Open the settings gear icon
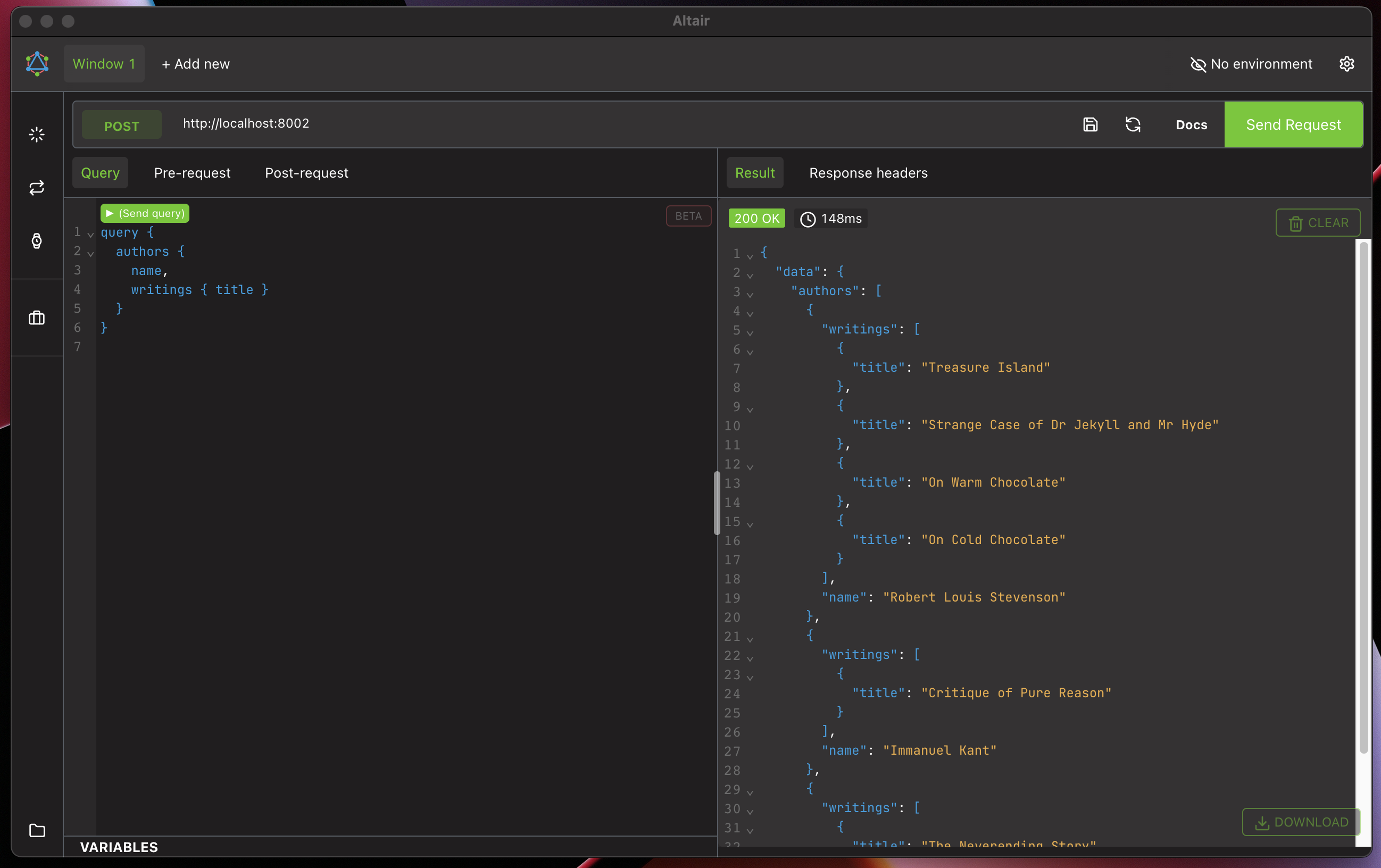1381x868 pixels. (x=1346, y=64)
